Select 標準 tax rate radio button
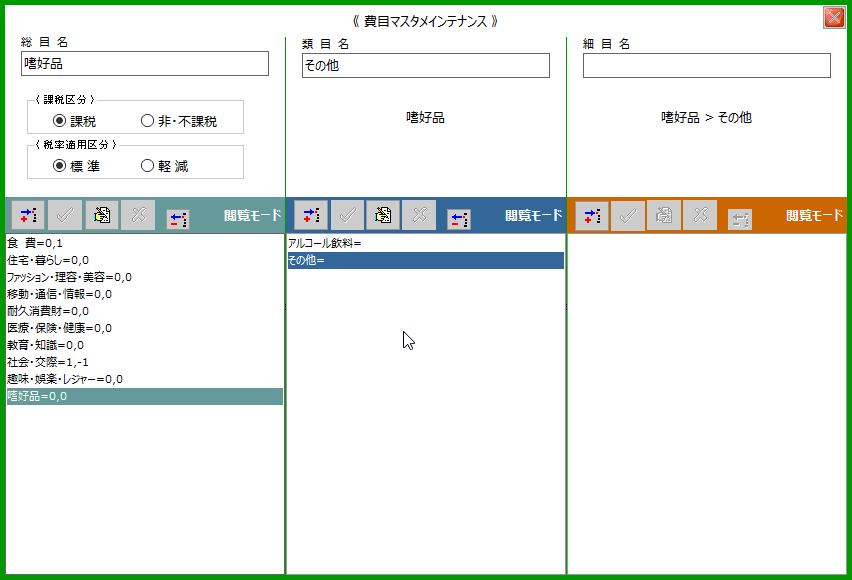Image resolution: width=852 pixels, height=580 pixels. [x=77, y=166]
